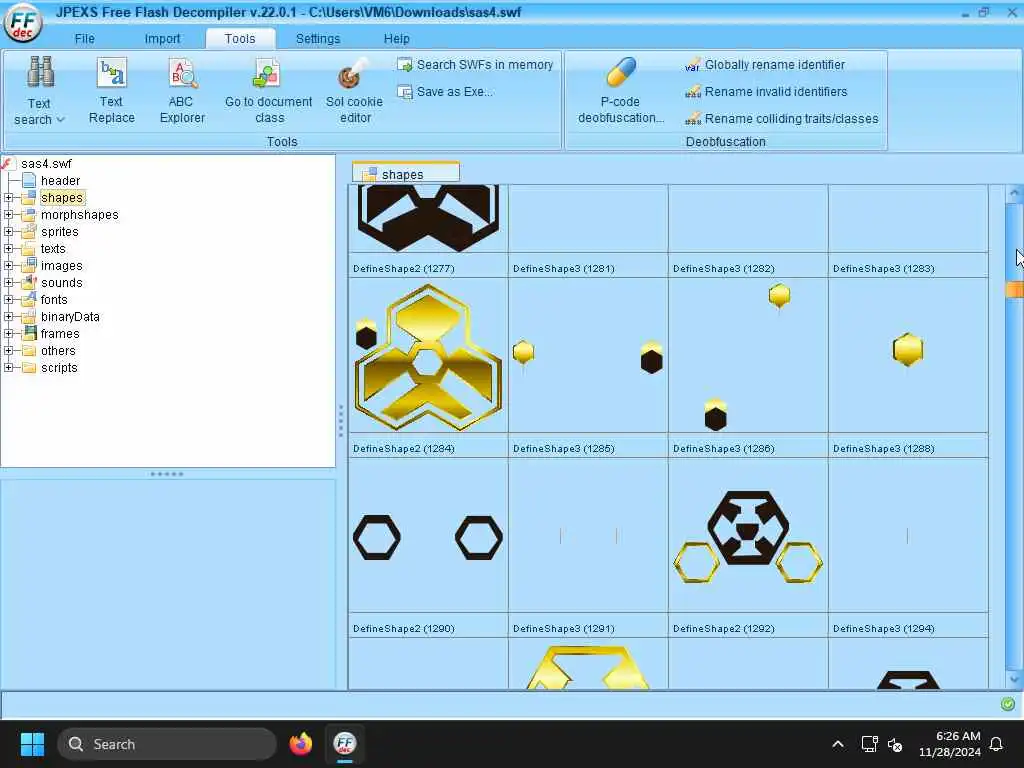Choose Save as Exe option
Screen dimensions: 1024x768
pos(445,92)
